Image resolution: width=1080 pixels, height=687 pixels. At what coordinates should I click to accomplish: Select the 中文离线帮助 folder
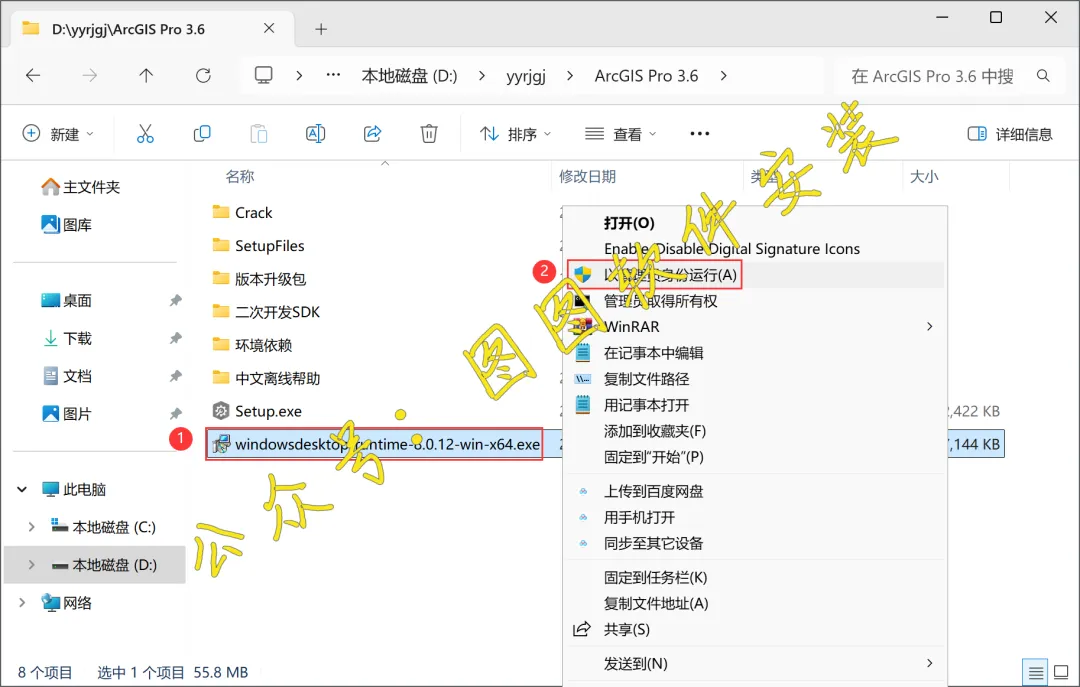click(266, 378)
